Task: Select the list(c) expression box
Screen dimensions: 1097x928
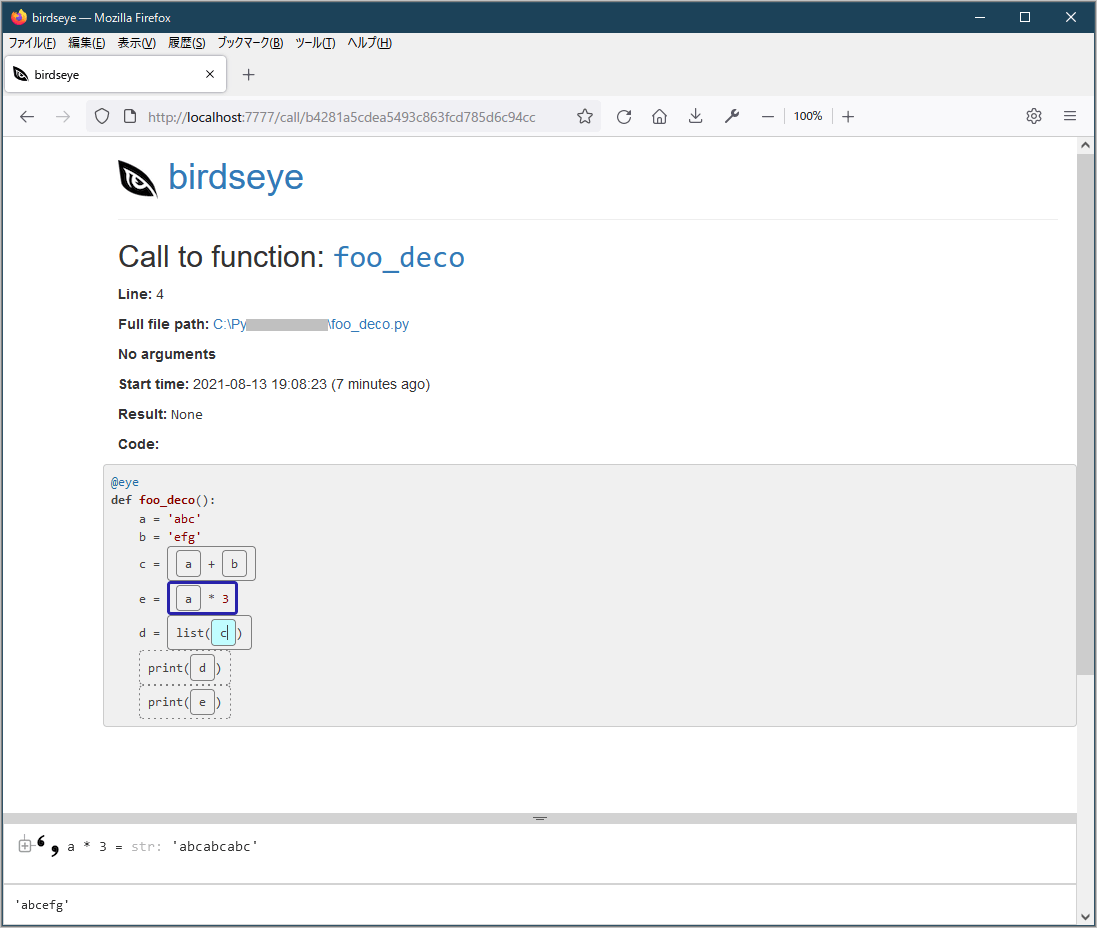Action: point(209,633)
